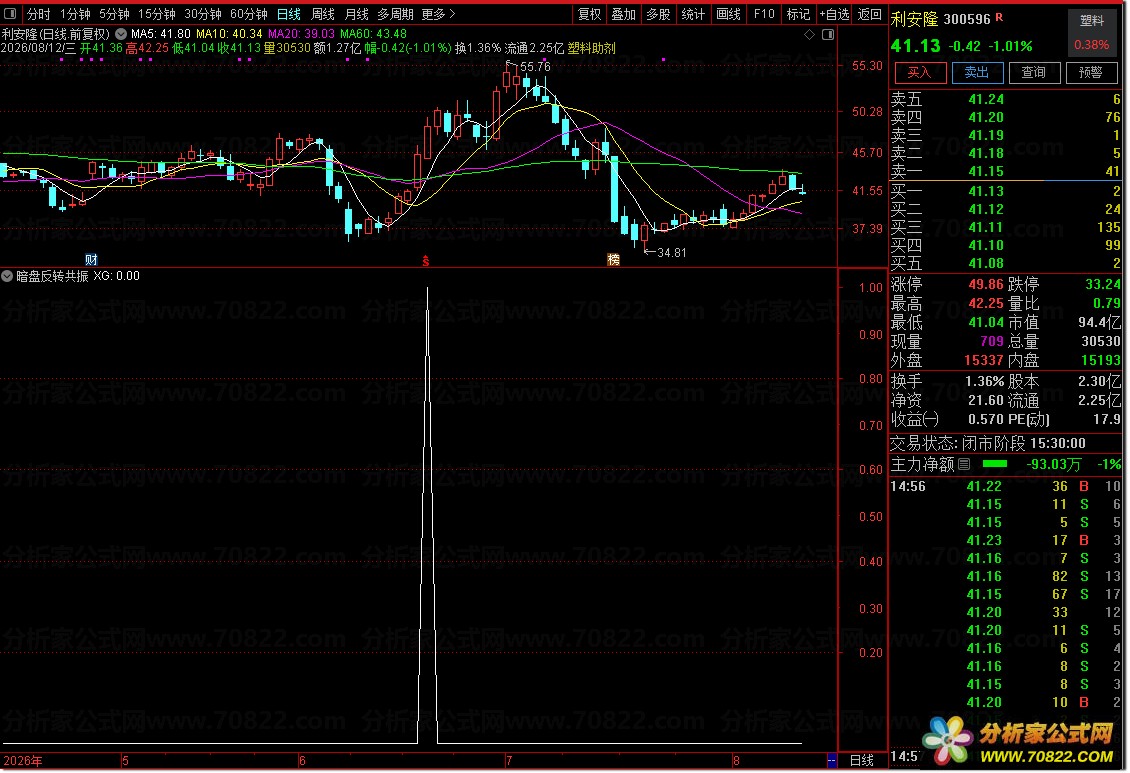Expand the main chart indicator dropdown arrow

coord(121,34)
